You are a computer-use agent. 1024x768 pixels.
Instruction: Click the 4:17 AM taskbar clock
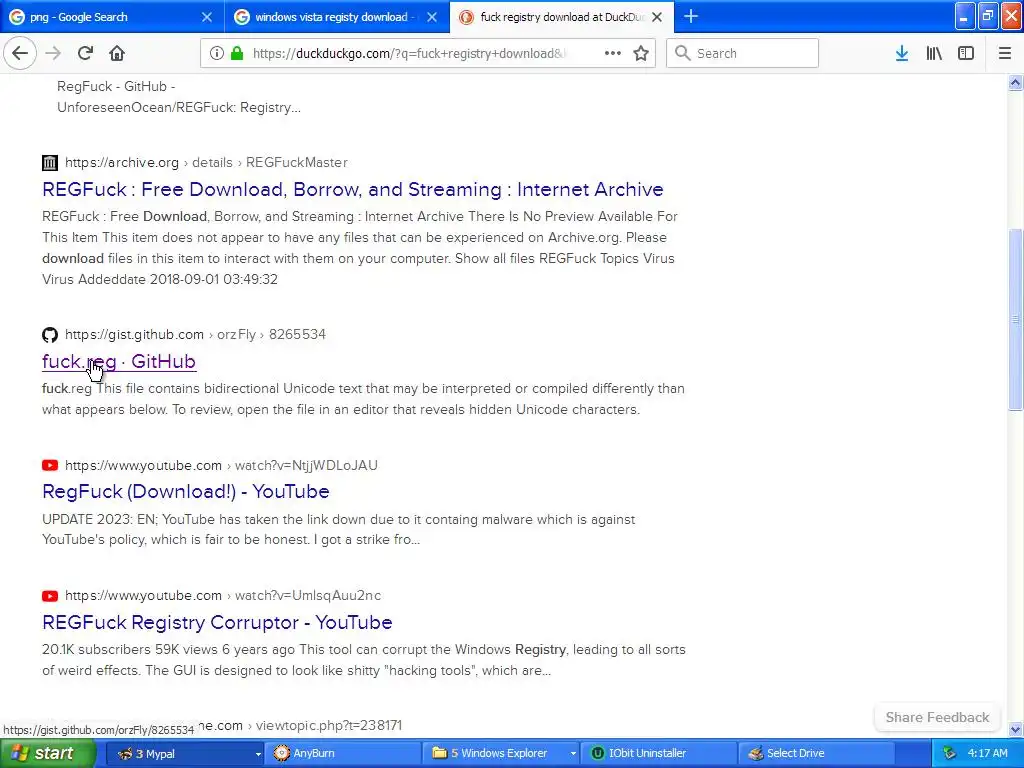coord(987,753)
